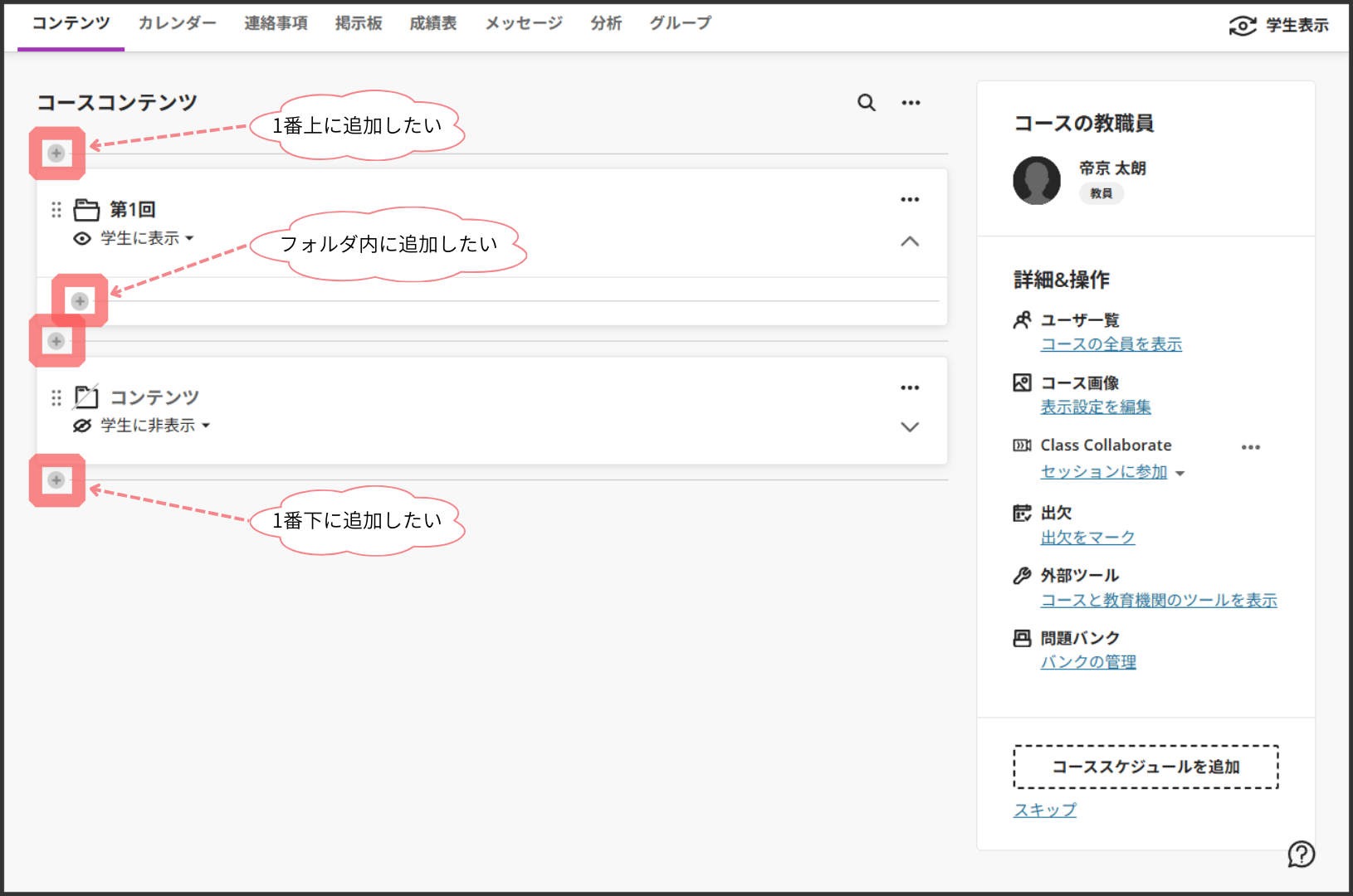This screenshot has width=1353, height=896.
Task: Click drag handle of コンテンツ folder
Action: tap(56, 398)
